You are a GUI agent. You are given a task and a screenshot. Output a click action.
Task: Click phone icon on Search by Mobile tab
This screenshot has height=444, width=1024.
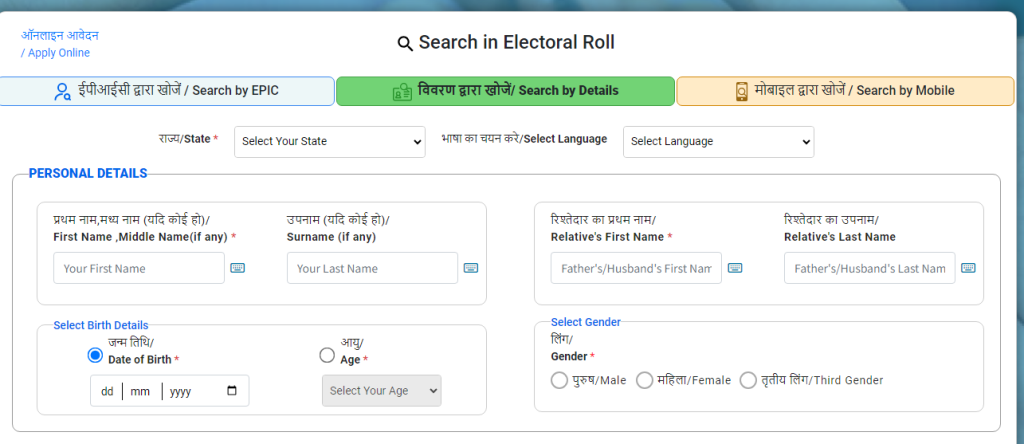click(x=742, y=91)
